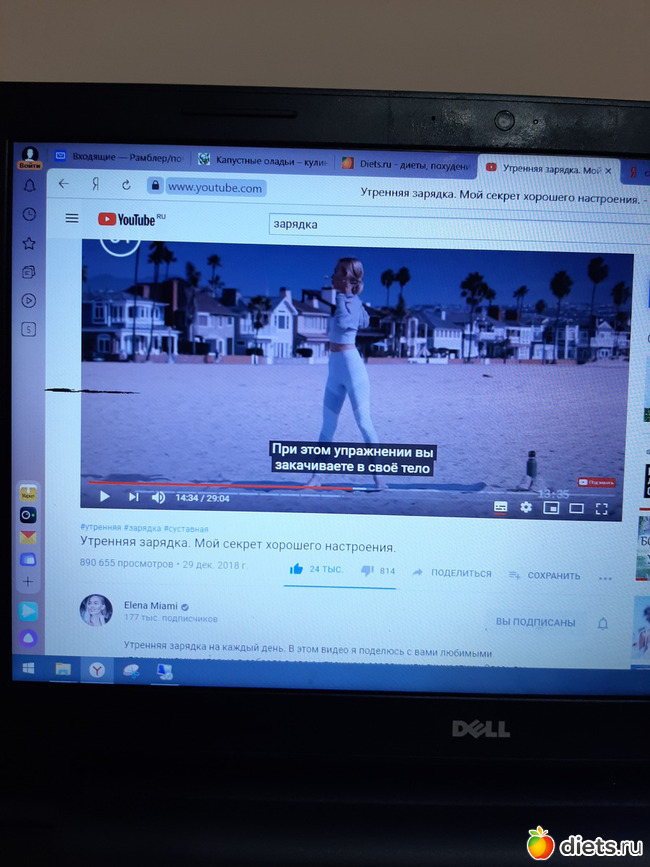This screenshot has height=867, width=650.
Task: Mute the video volume
Action: [158, 497]
